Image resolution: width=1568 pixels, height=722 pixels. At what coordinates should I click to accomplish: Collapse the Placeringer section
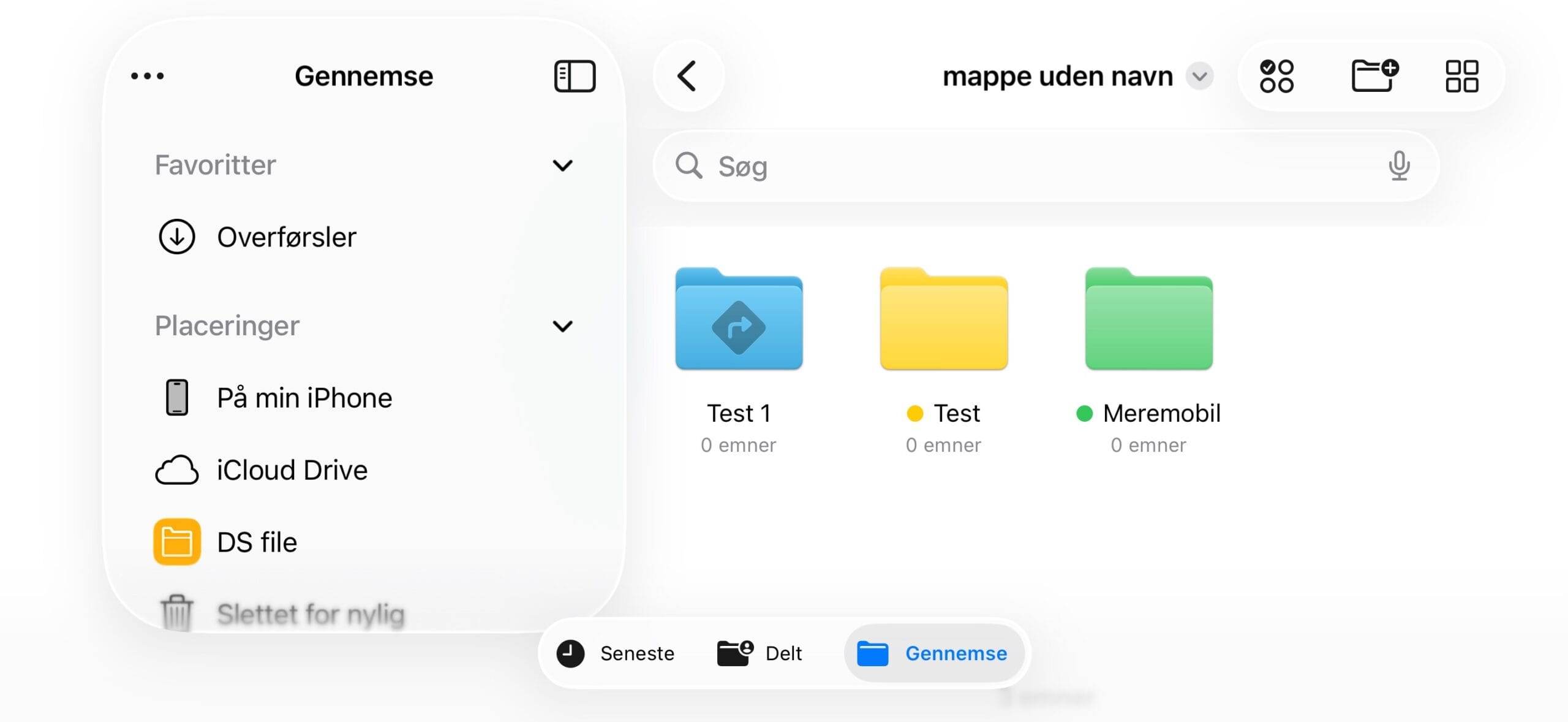coord(562,326)
